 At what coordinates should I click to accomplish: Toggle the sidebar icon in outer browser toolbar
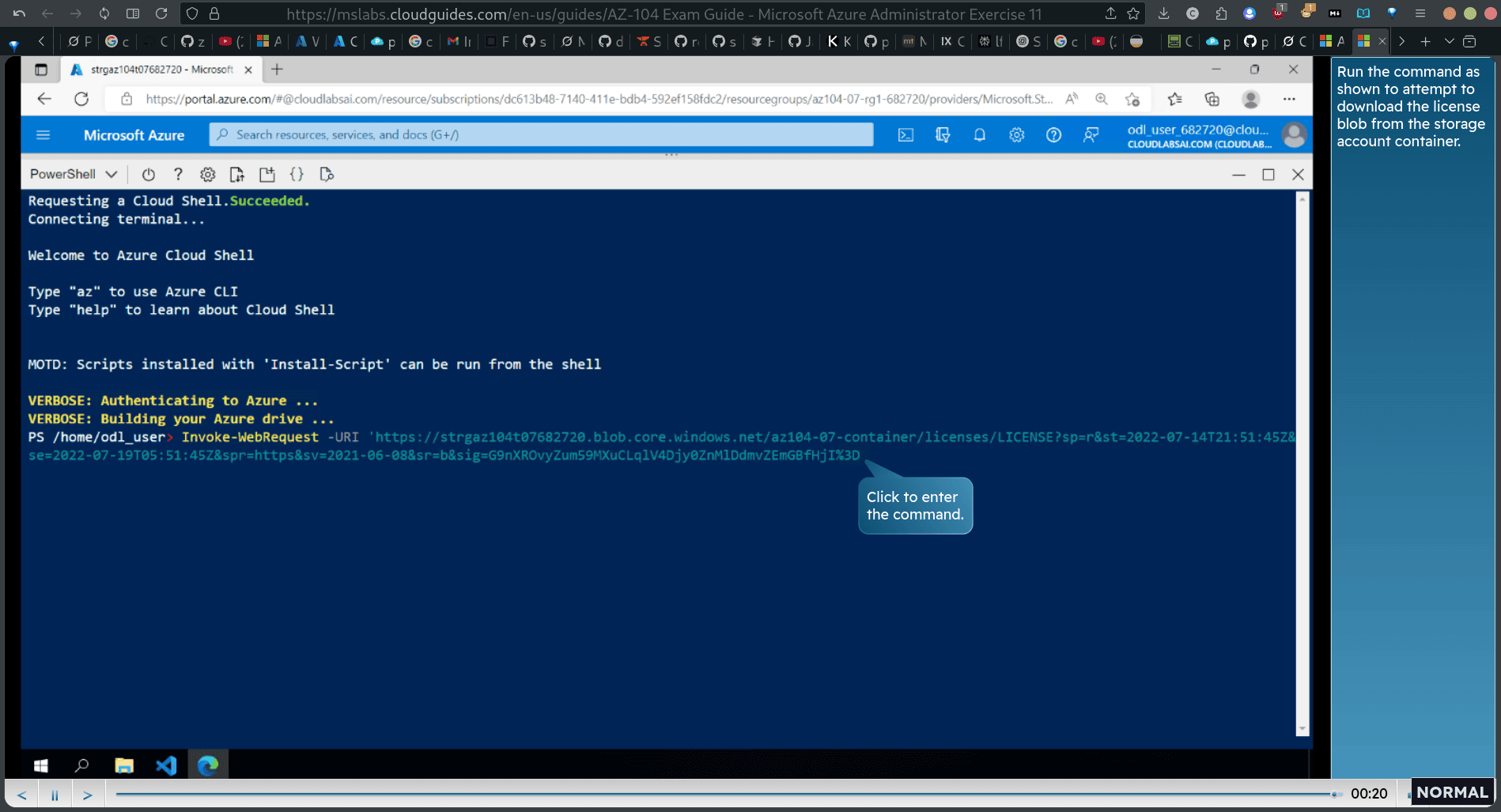pyautogui.click(x=133, y=13)
